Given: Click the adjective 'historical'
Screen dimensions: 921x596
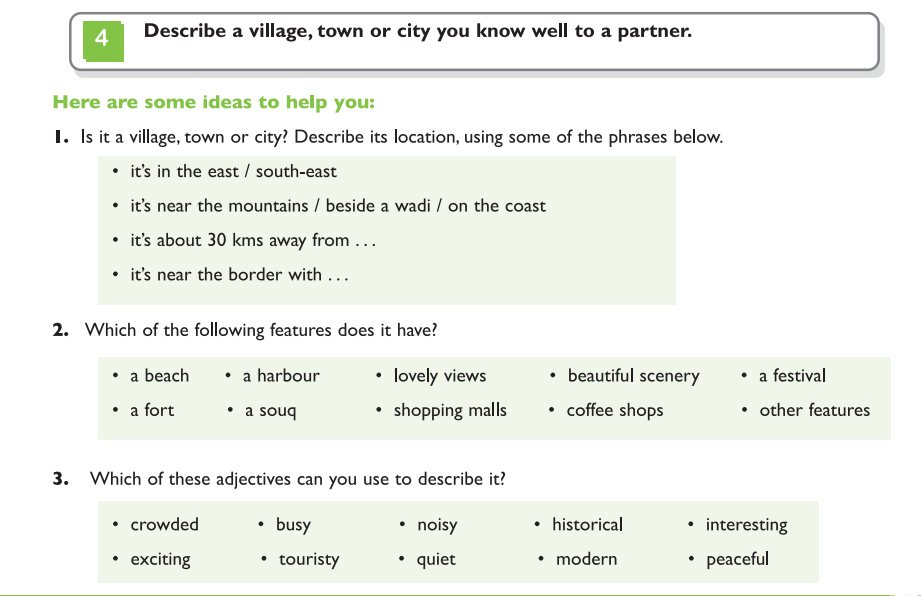Looking at the screenshot, I should pyautogui.click(x=587, y=524).
